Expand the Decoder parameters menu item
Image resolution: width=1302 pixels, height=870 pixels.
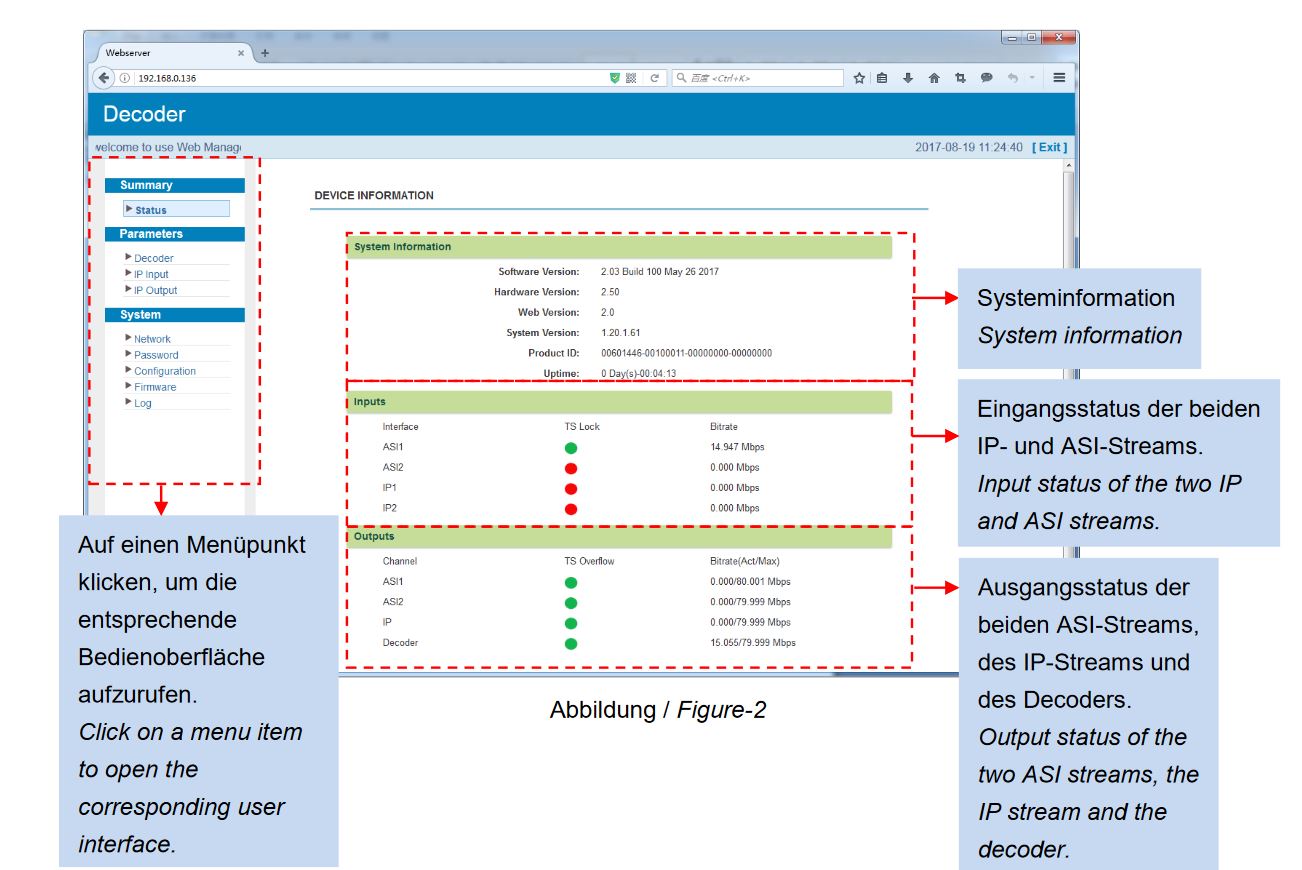pyautogui.click(x=154, y=258)
